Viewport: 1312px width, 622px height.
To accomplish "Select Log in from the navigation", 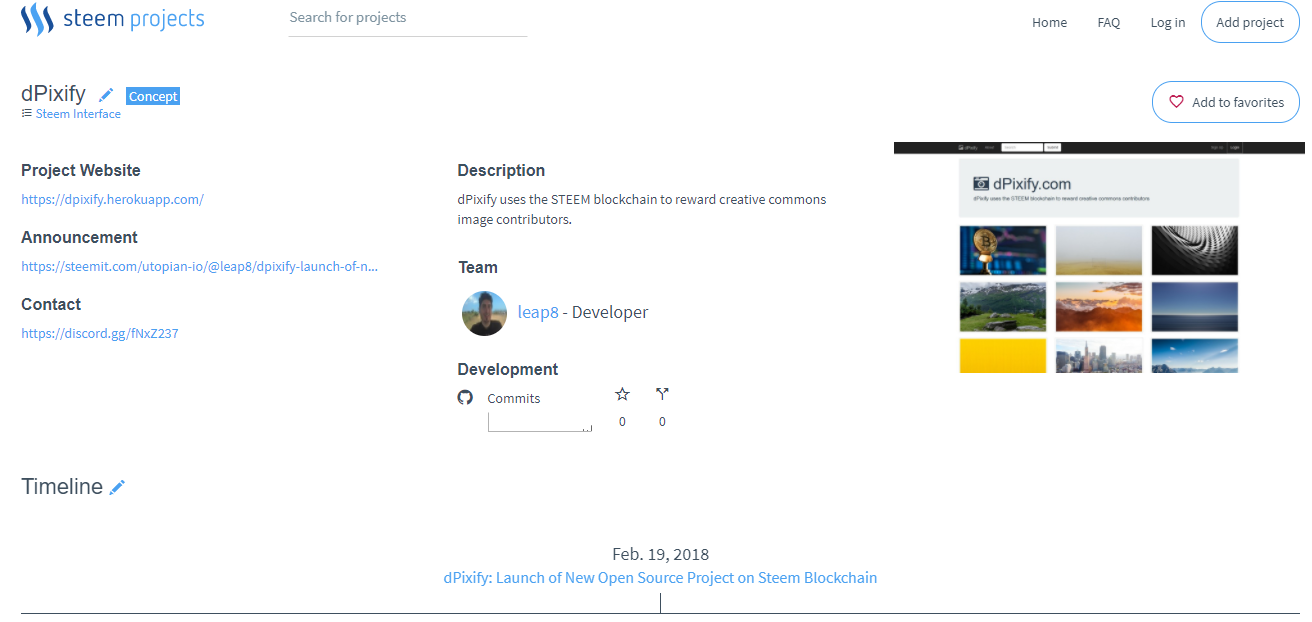I will (x=1167, y=22).
